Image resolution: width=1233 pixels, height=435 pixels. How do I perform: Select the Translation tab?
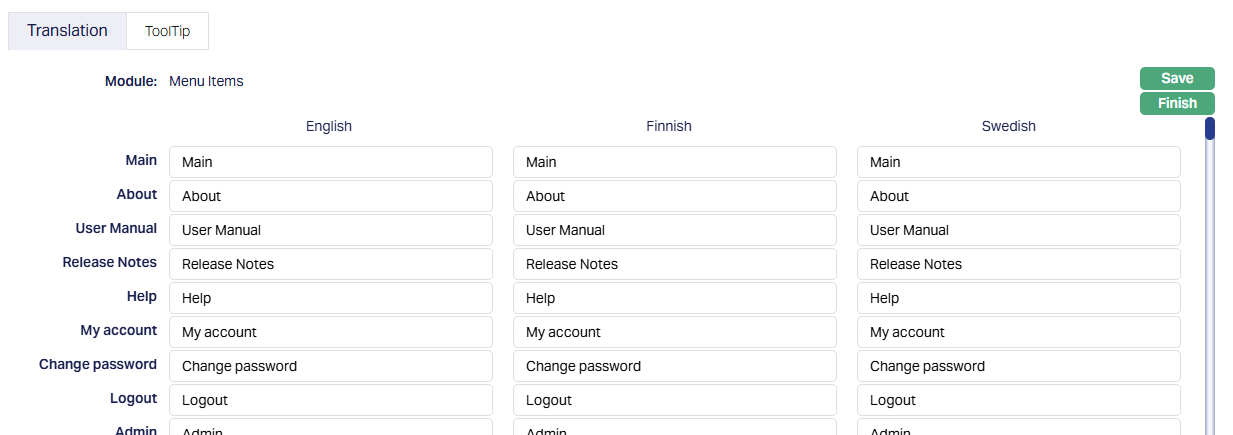67,31
